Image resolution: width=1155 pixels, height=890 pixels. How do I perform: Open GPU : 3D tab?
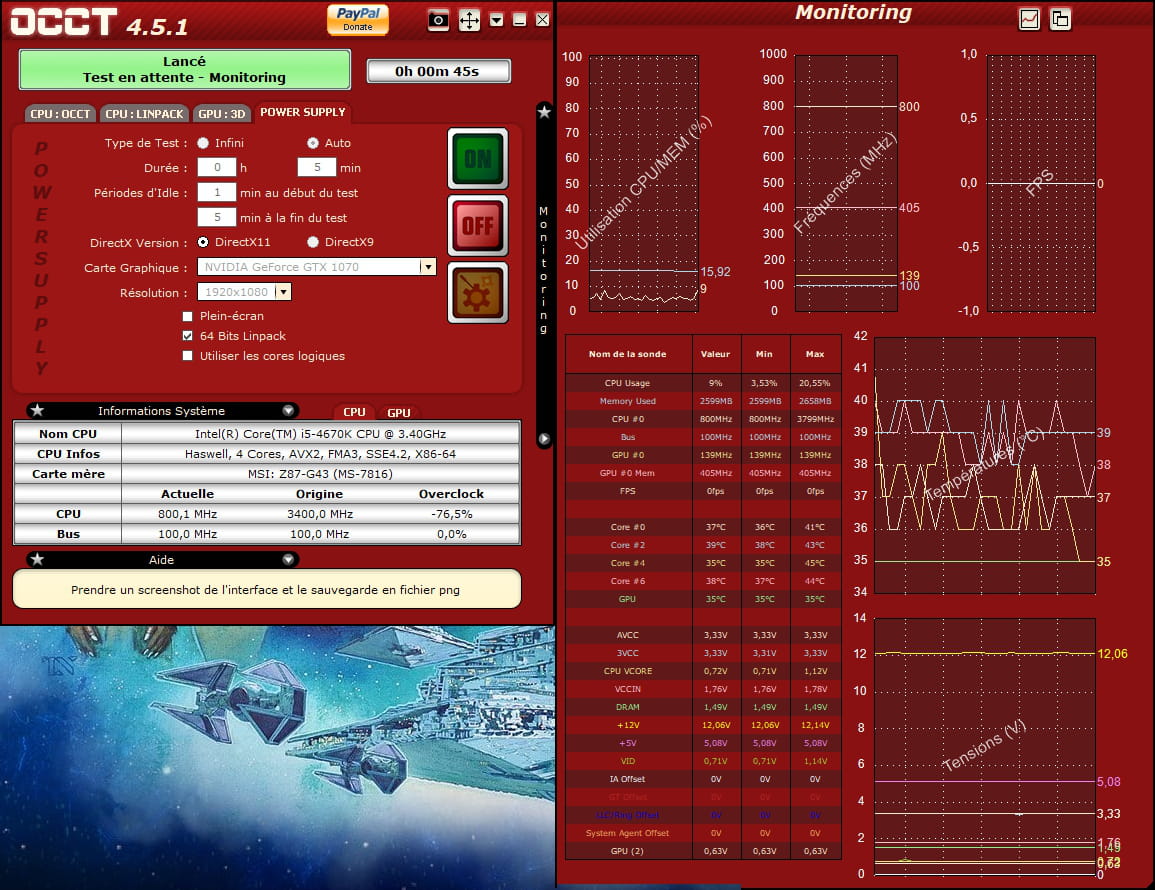[x=222, y=114]
